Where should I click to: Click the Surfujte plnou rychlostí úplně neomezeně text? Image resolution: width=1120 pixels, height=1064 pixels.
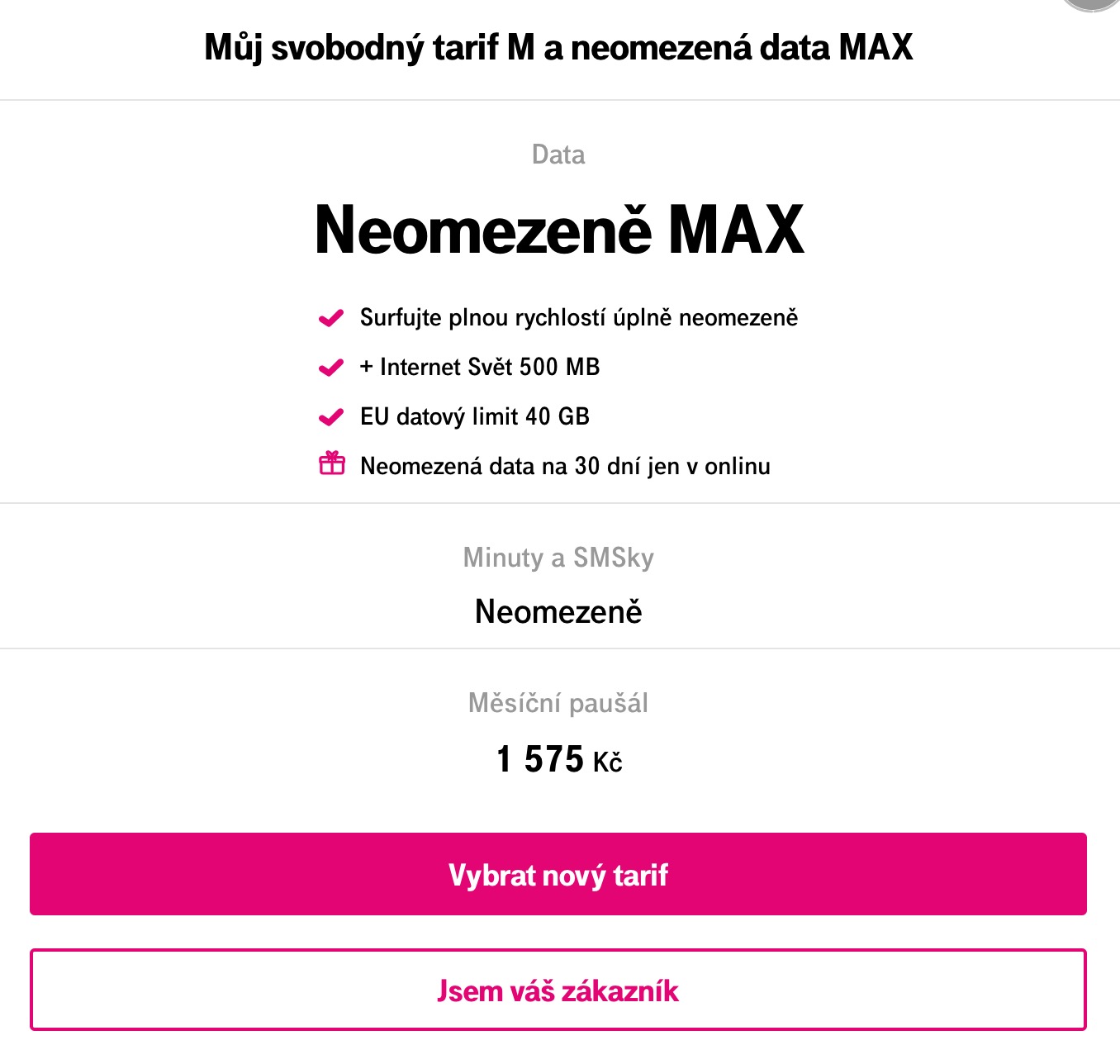579,318
